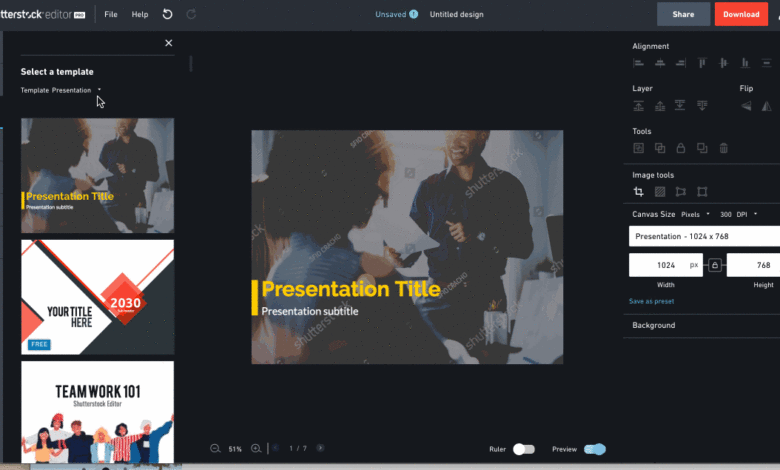Click the distort shape image tool

pos(681,191)
